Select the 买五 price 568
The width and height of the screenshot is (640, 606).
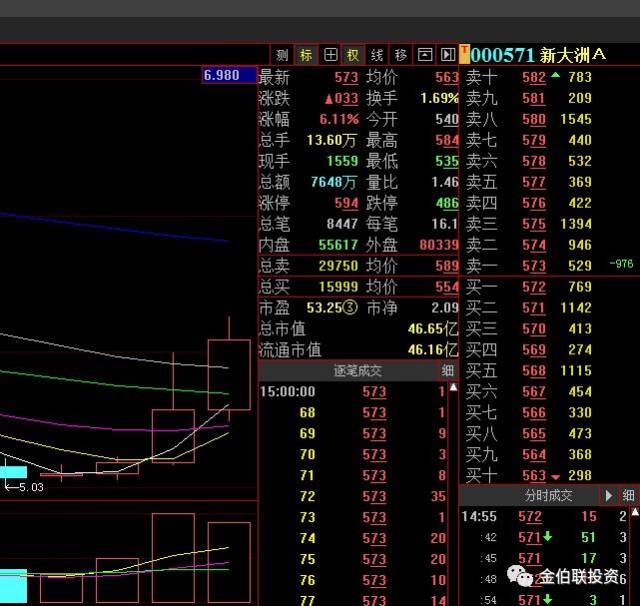click(534, 371)
